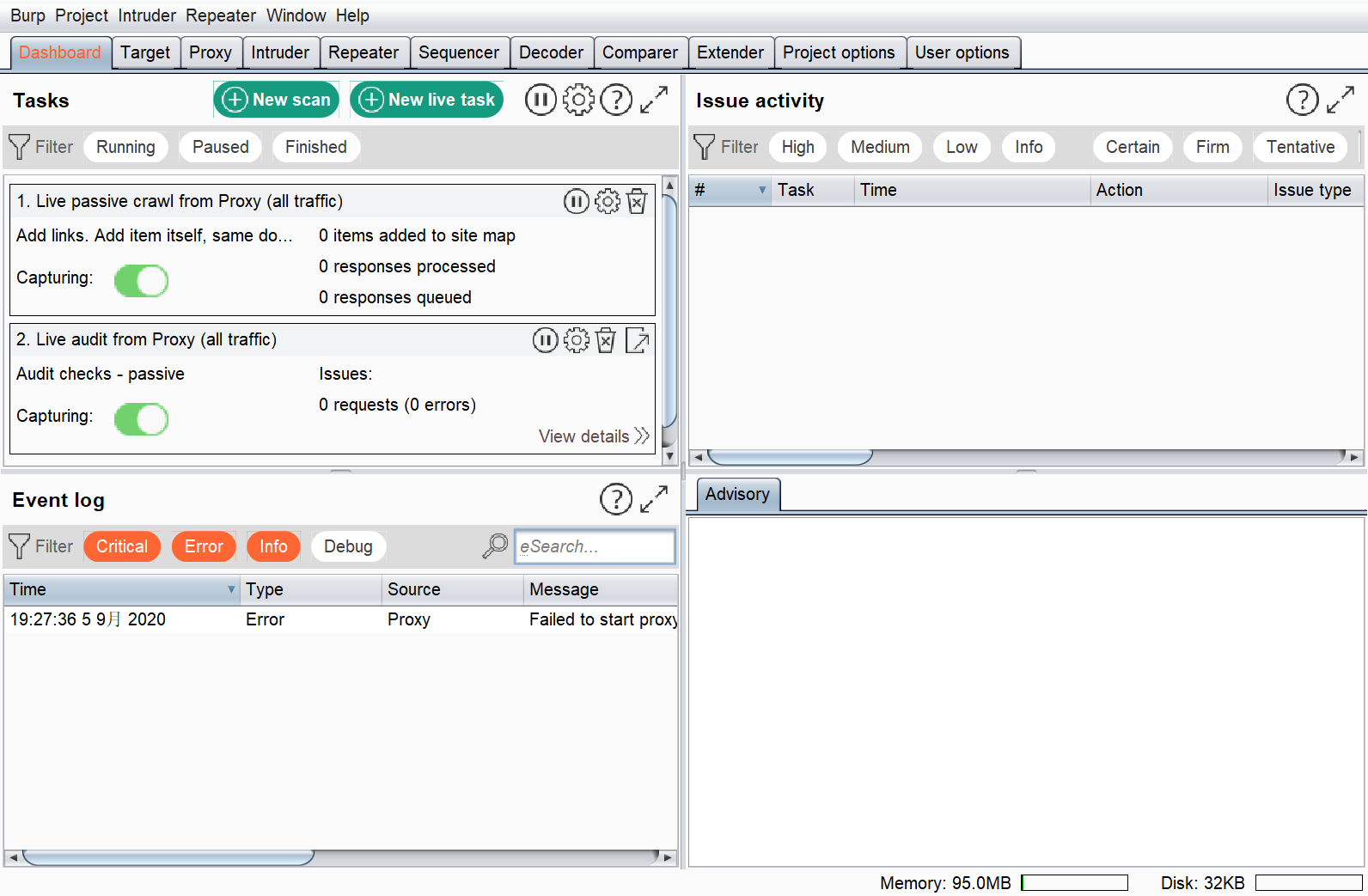Screen dimensions: 1368x896
Task: Click the Issue activity filter funnel icon
Action: click(x=704, y=147)
